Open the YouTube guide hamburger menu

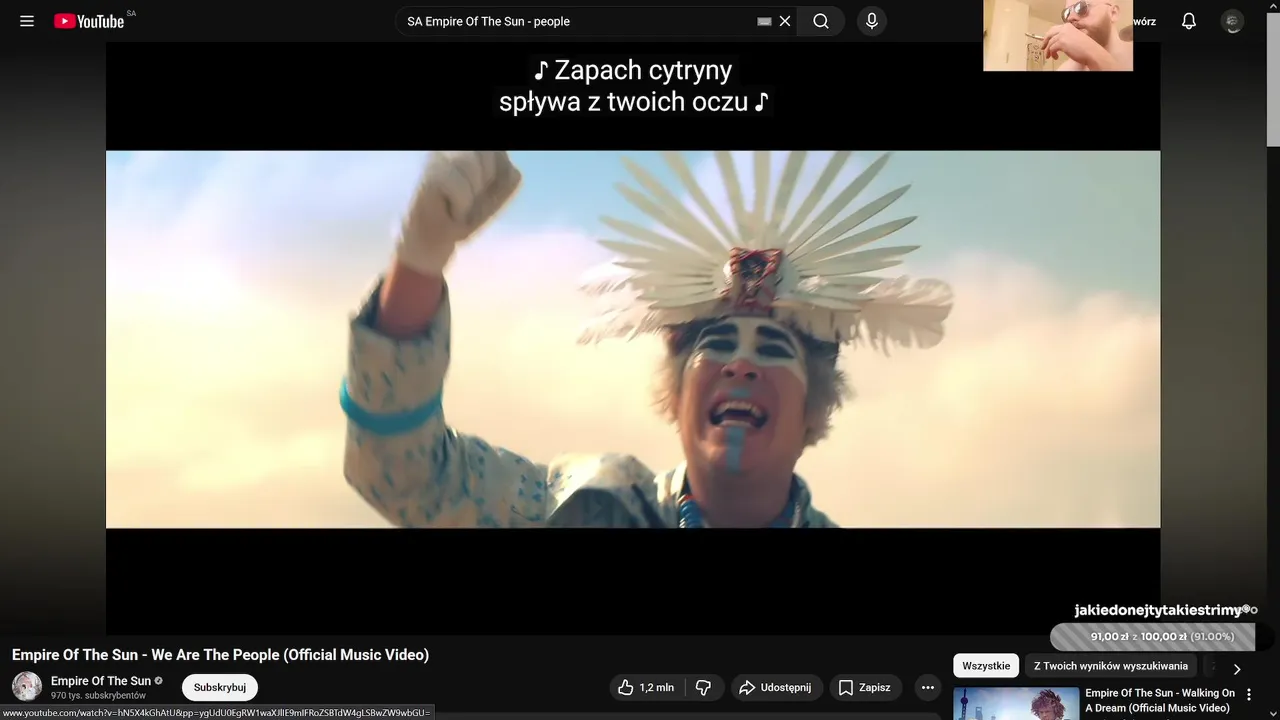tap(27, 21)
